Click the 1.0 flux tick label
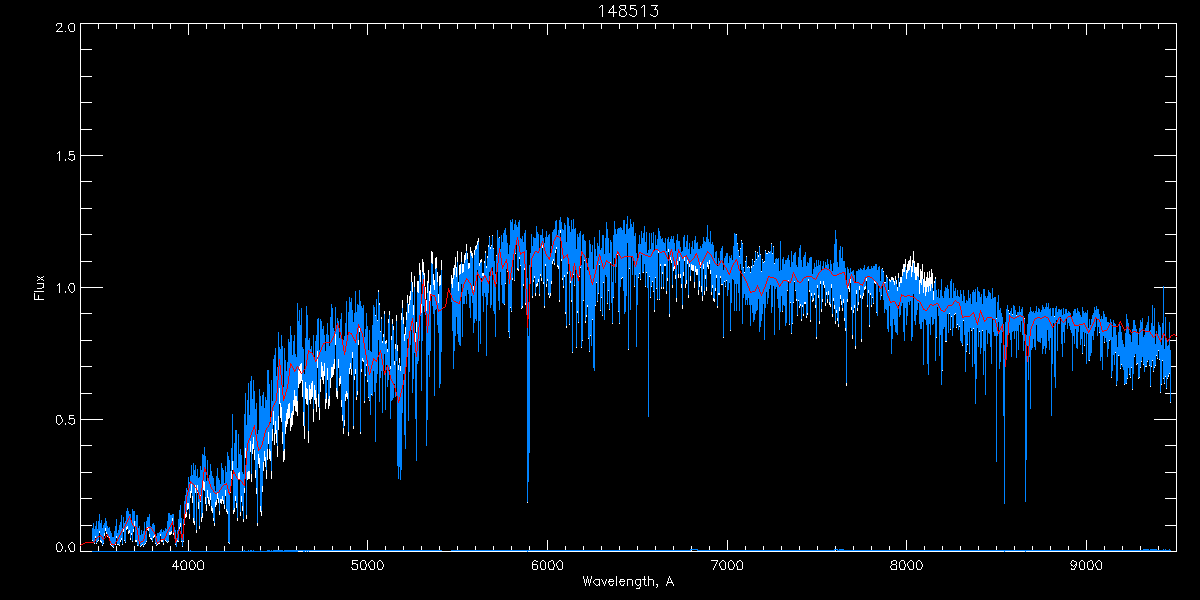The width and height of the screenshot is (1200, 600). tap(66, 288)
